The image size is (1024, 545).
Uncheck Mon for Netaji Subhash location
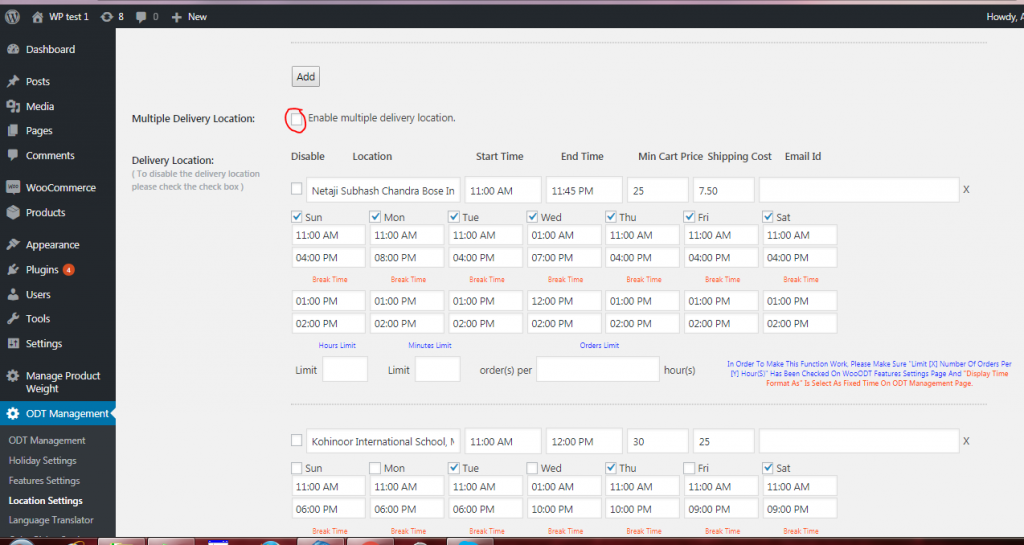[375, 217]
